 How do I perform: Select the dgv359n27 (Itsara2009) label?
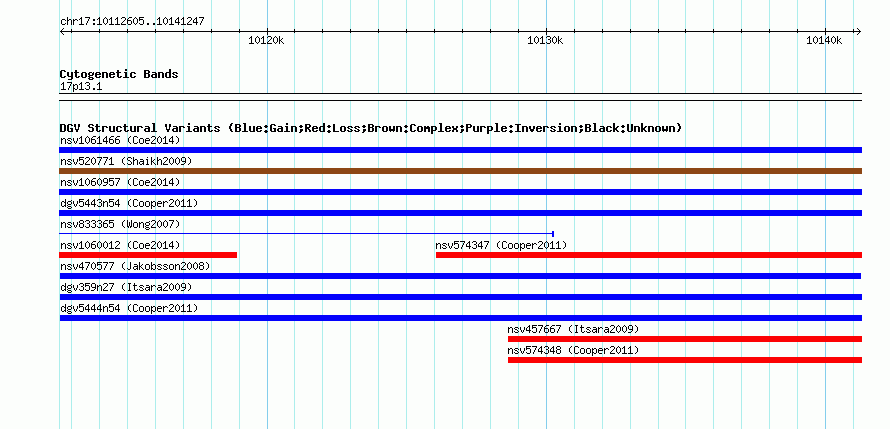(126, 287)
